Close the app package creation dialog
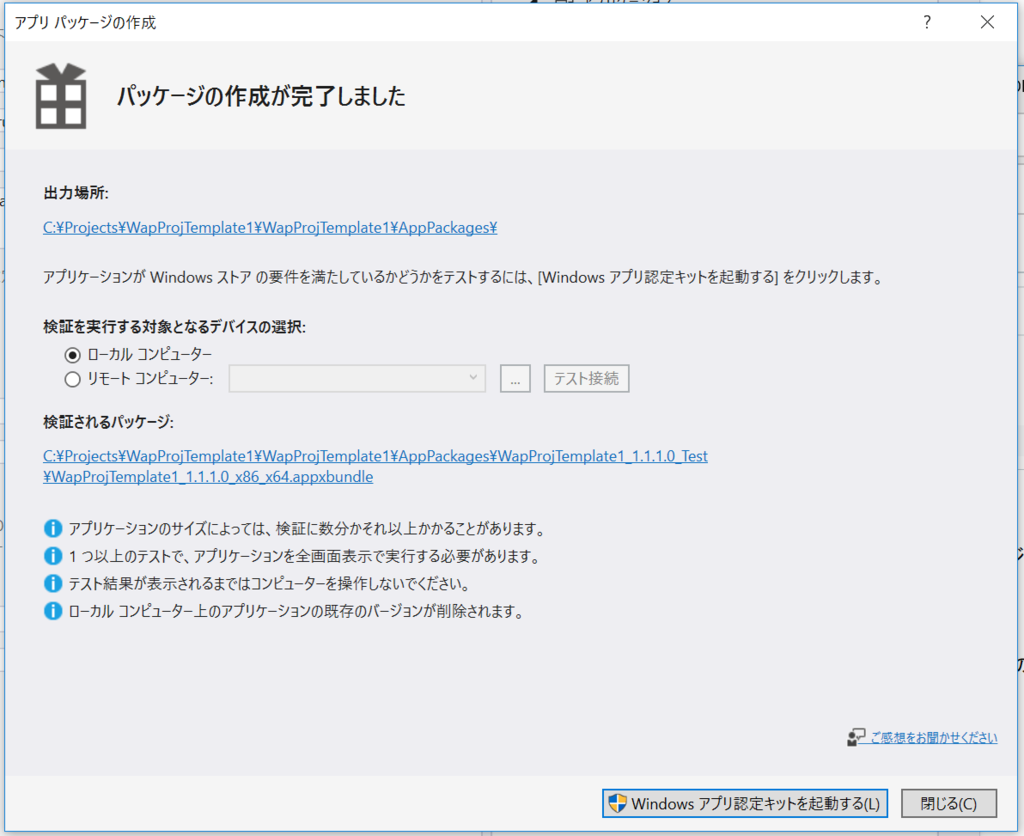Image resolution: width=1024 pixels, height=836 pixels. pyautogui.click(x=987, y=22)
